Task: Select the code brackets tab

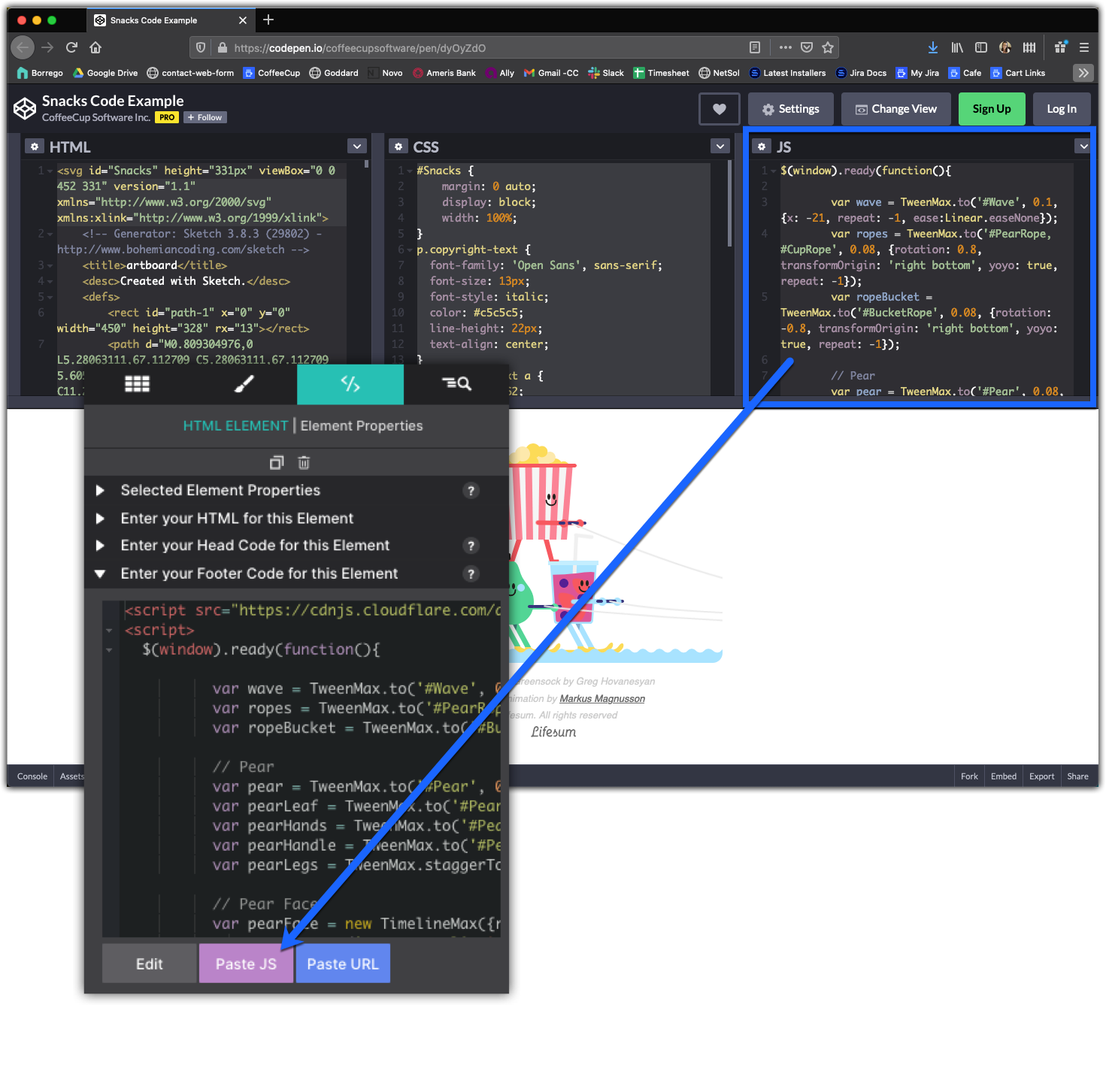Action: click(350, 384)
